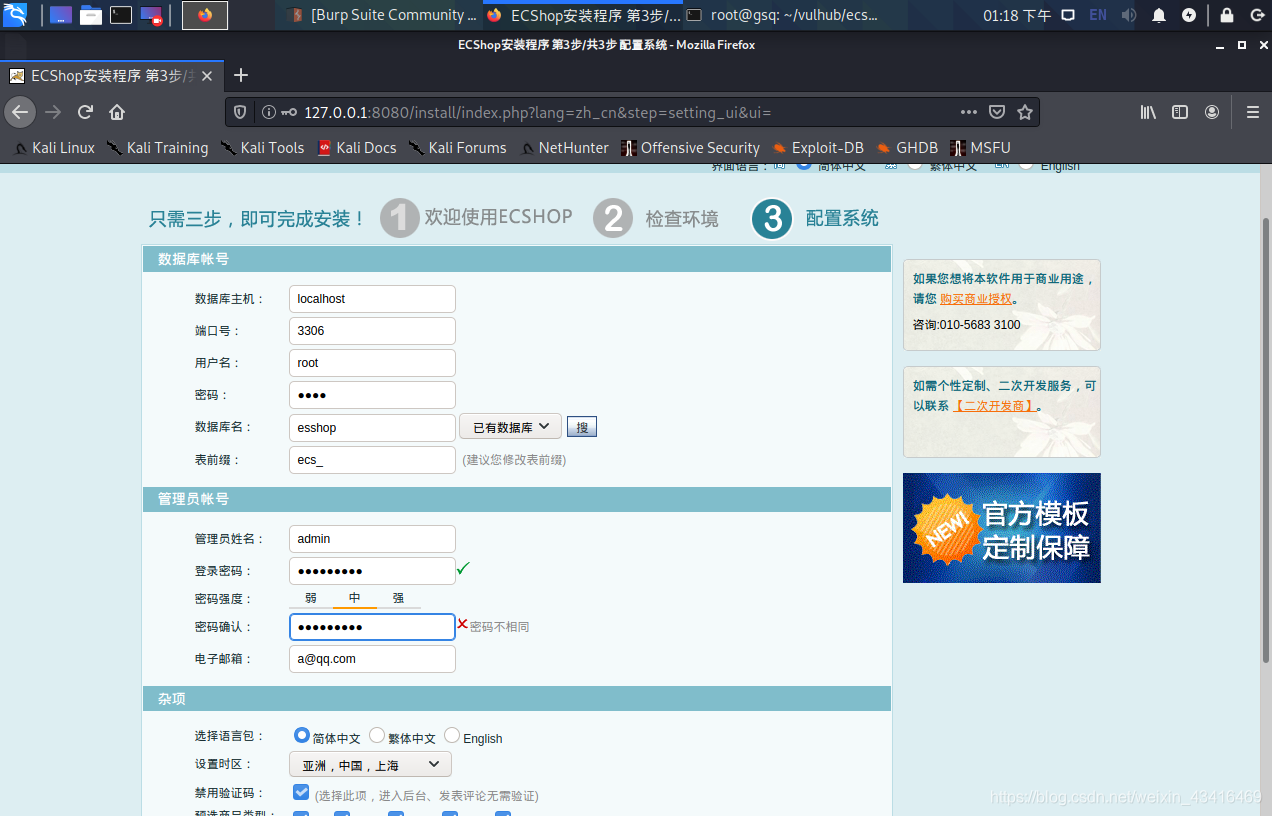Close the ECShop browser tab

(207, 76)
